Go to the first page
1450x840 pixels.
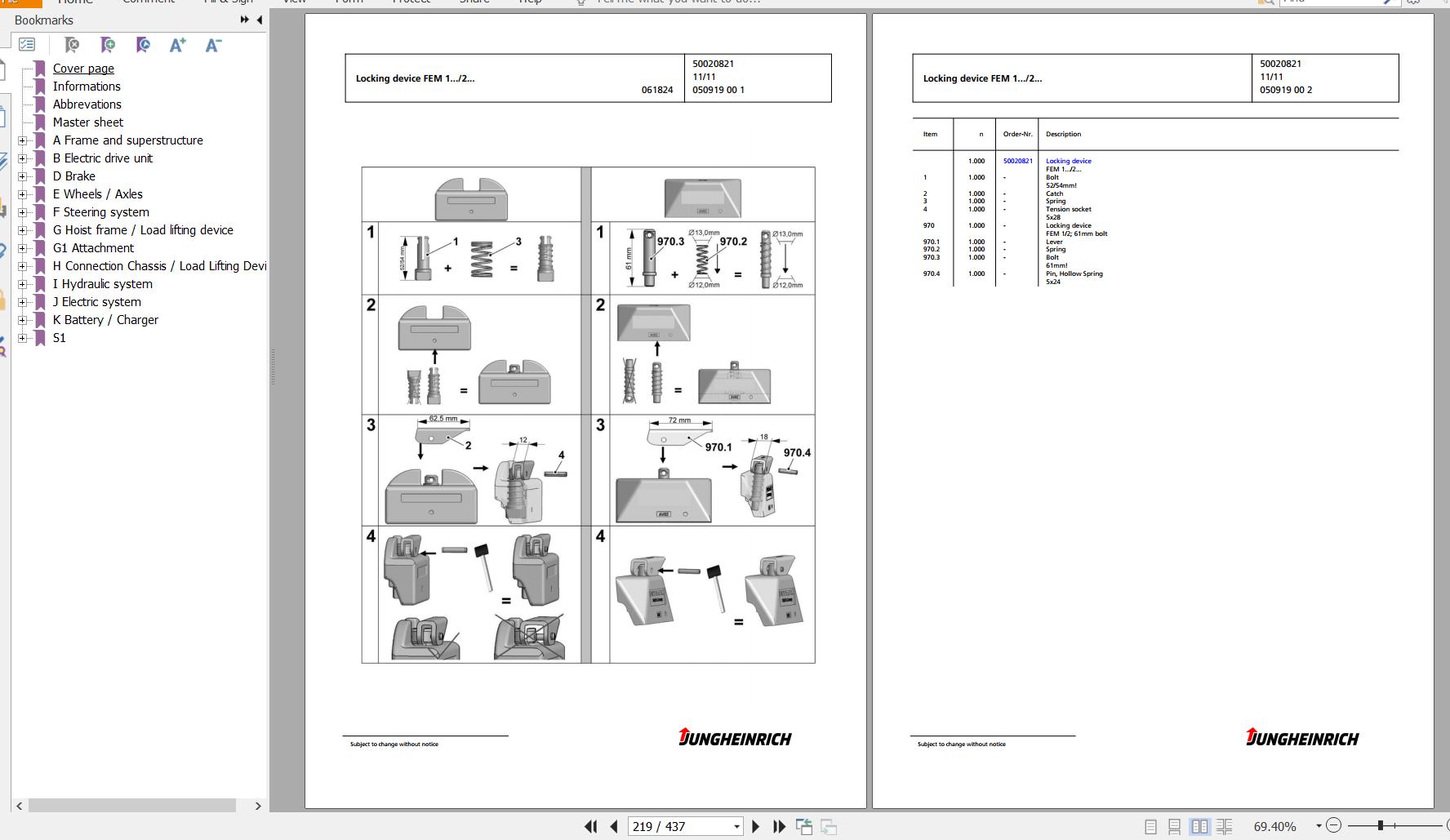591,827
